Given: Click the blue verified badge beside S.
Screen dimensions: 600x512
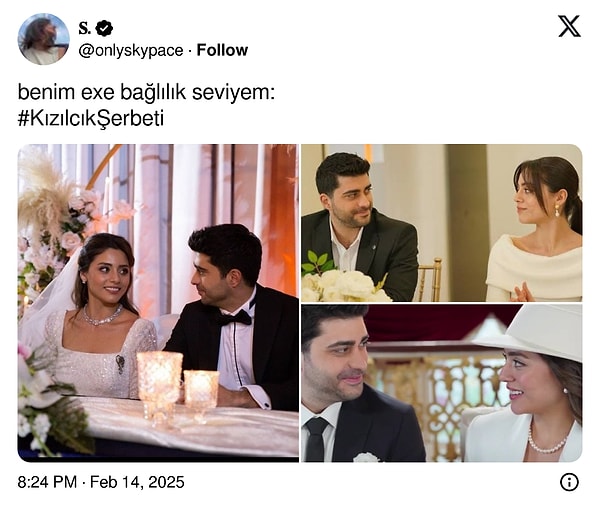Looking at the screenshot, I should (x=104, y=28).
